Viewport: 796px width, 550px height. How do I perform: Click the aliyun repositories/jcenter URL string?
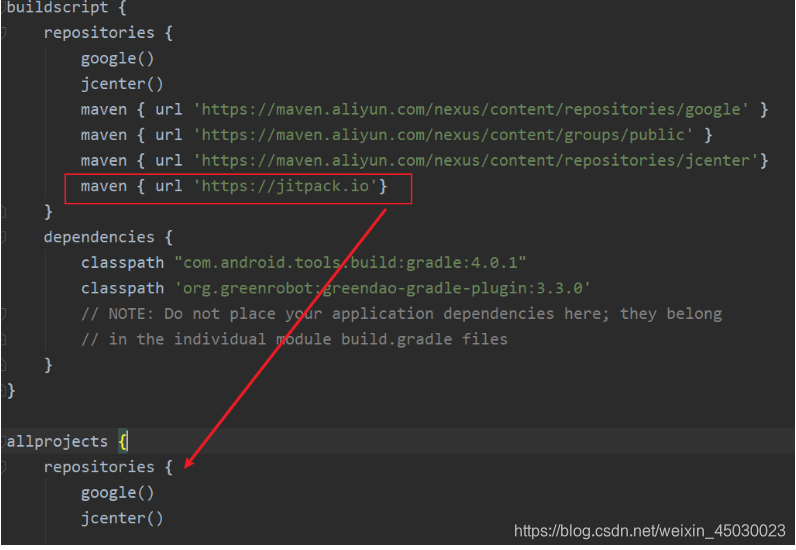tap(476, 160)
